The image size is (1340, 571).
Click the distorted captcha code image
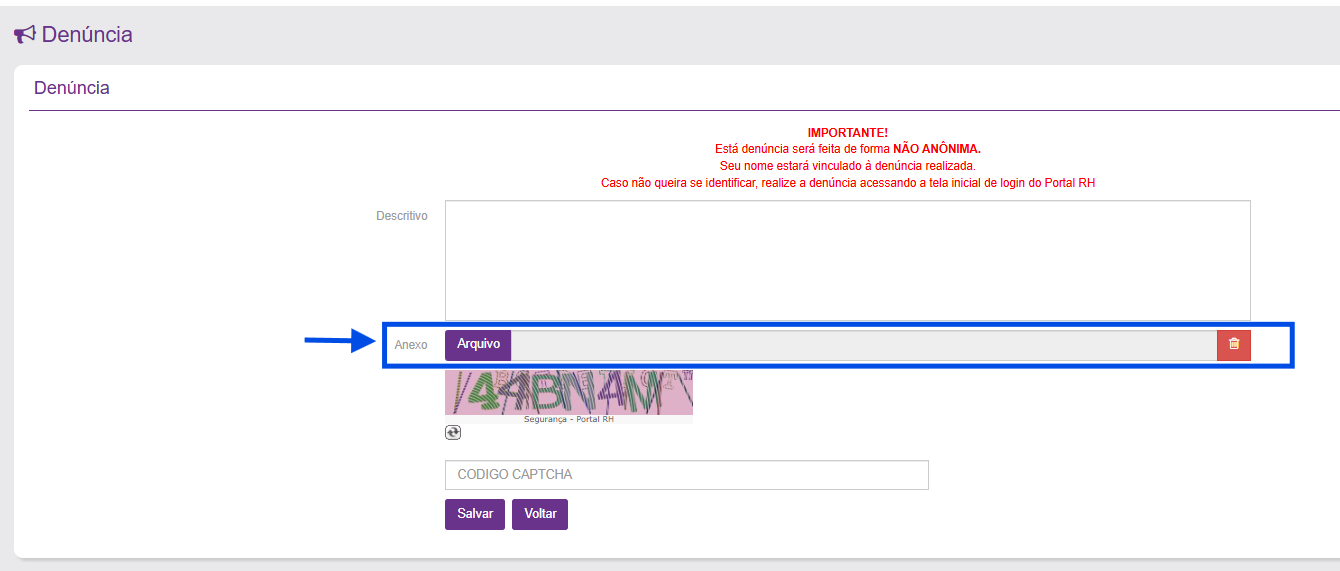tap(568, 392)
